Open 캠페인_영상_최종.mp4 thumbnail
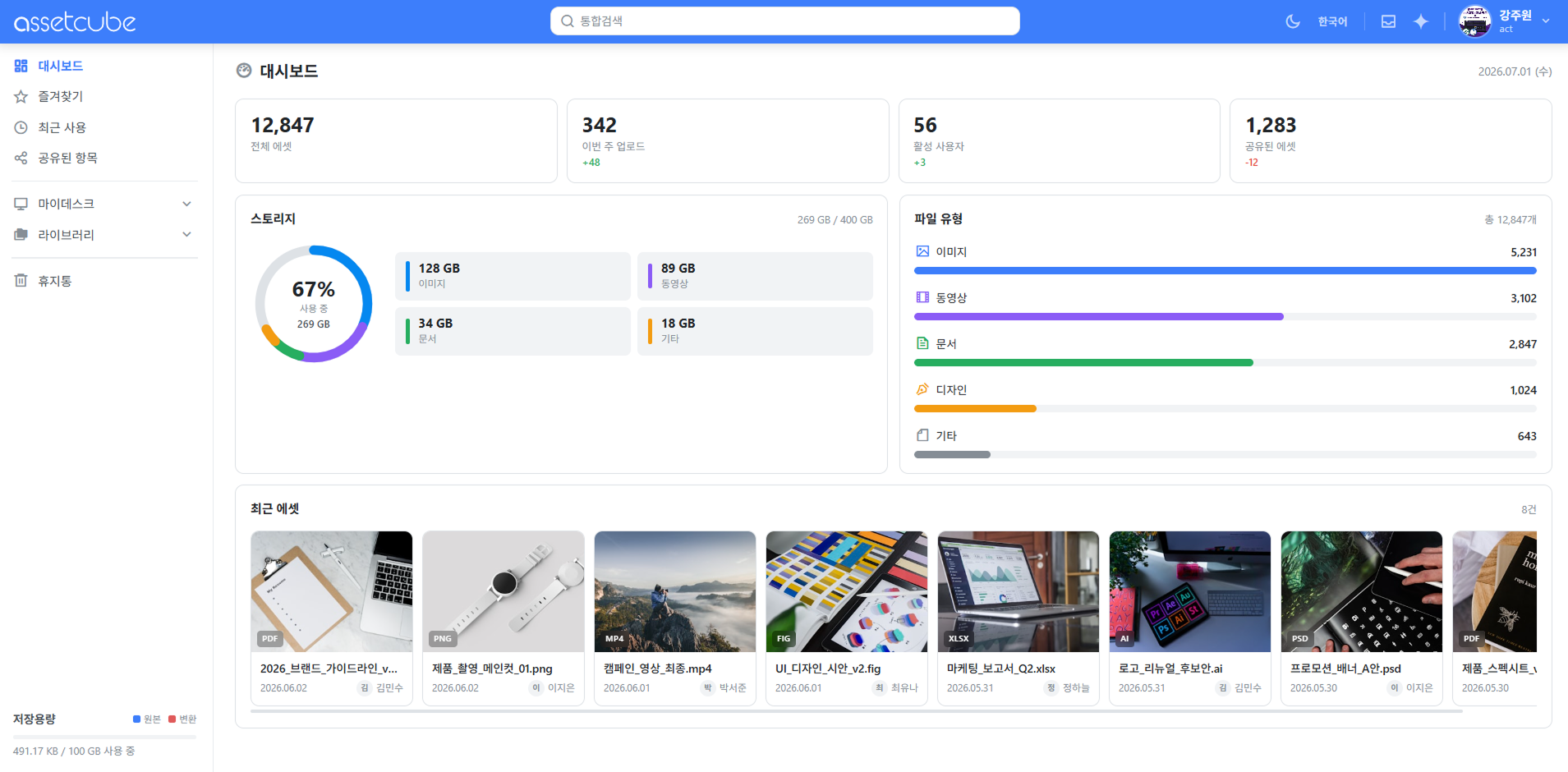Image resolution: width=1568 pixels, height=772 pixels. click(675, 591)
